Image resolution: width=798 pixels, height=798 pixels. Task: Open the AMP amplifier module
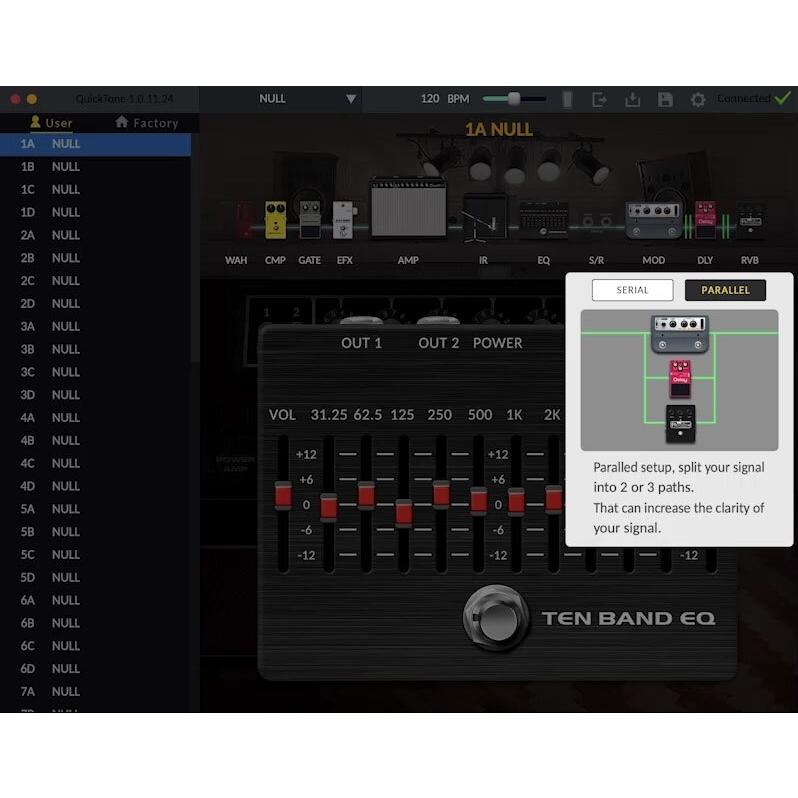click(x=408, y=208)
